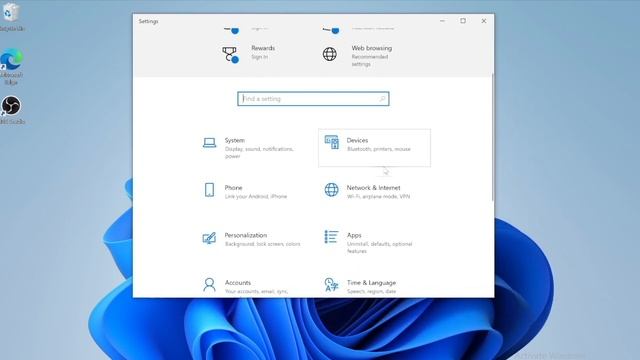Select OBS Studio desktop shortcut
This screenshot has width=640, height=360.
[11, 110]
